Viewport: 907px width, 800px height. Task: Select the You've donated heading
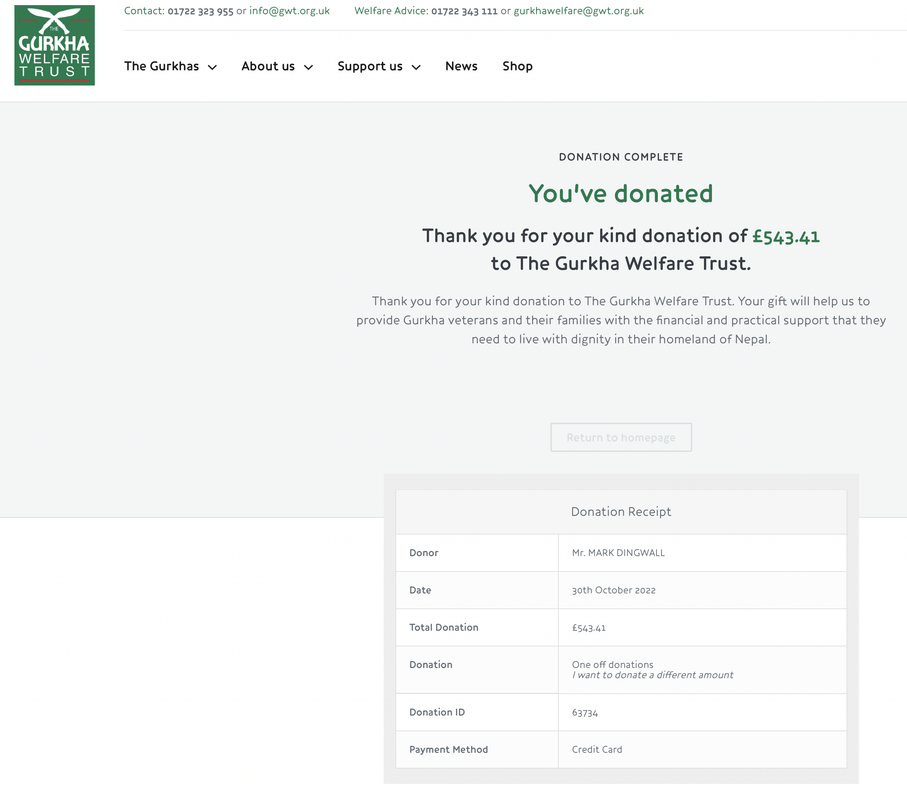tap(621, 193)
